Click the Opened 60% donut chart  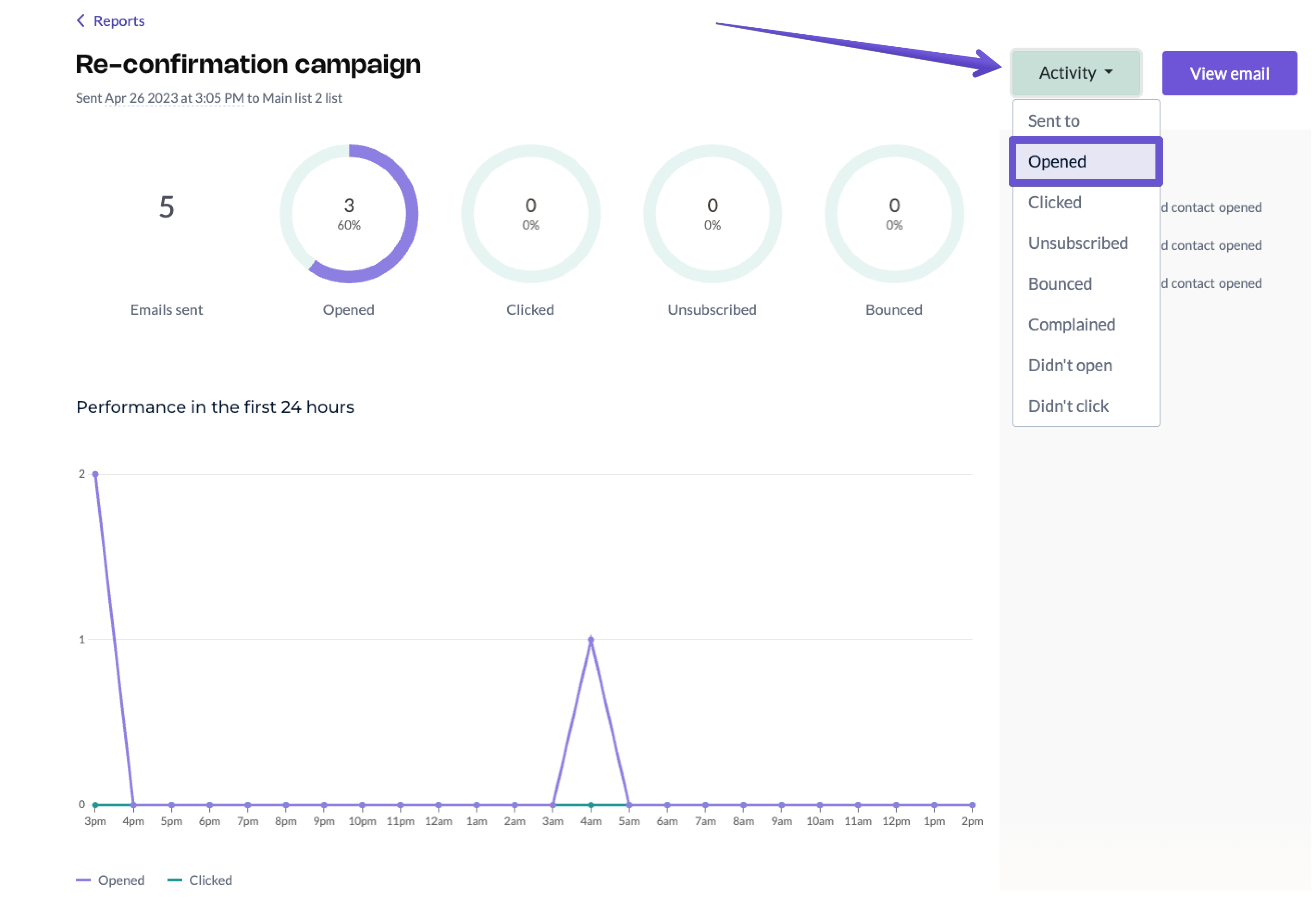[348, 214]
